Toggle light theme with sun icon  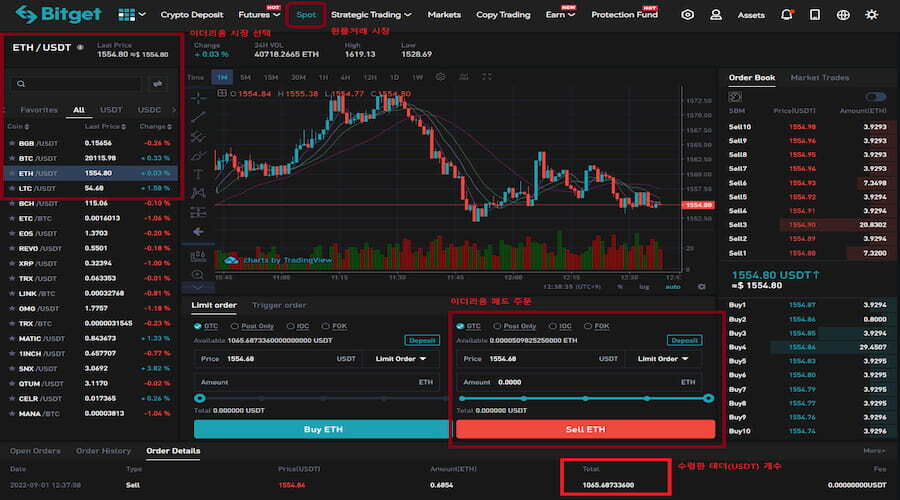pyautogui.click(x=871, y=15)
